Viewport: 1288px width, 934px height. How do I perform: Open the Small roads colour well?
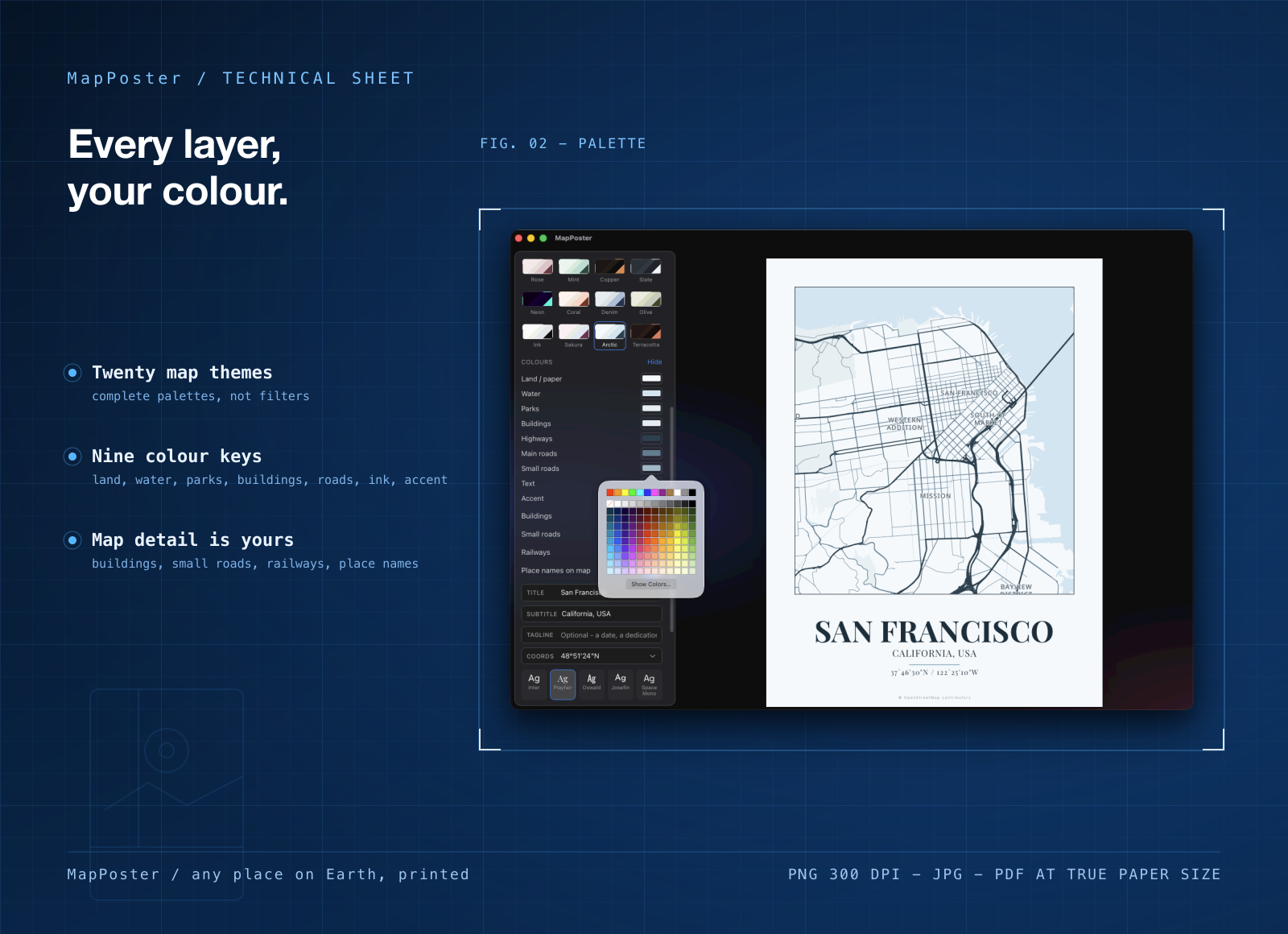pyautogui.click(x=651, y=469)
